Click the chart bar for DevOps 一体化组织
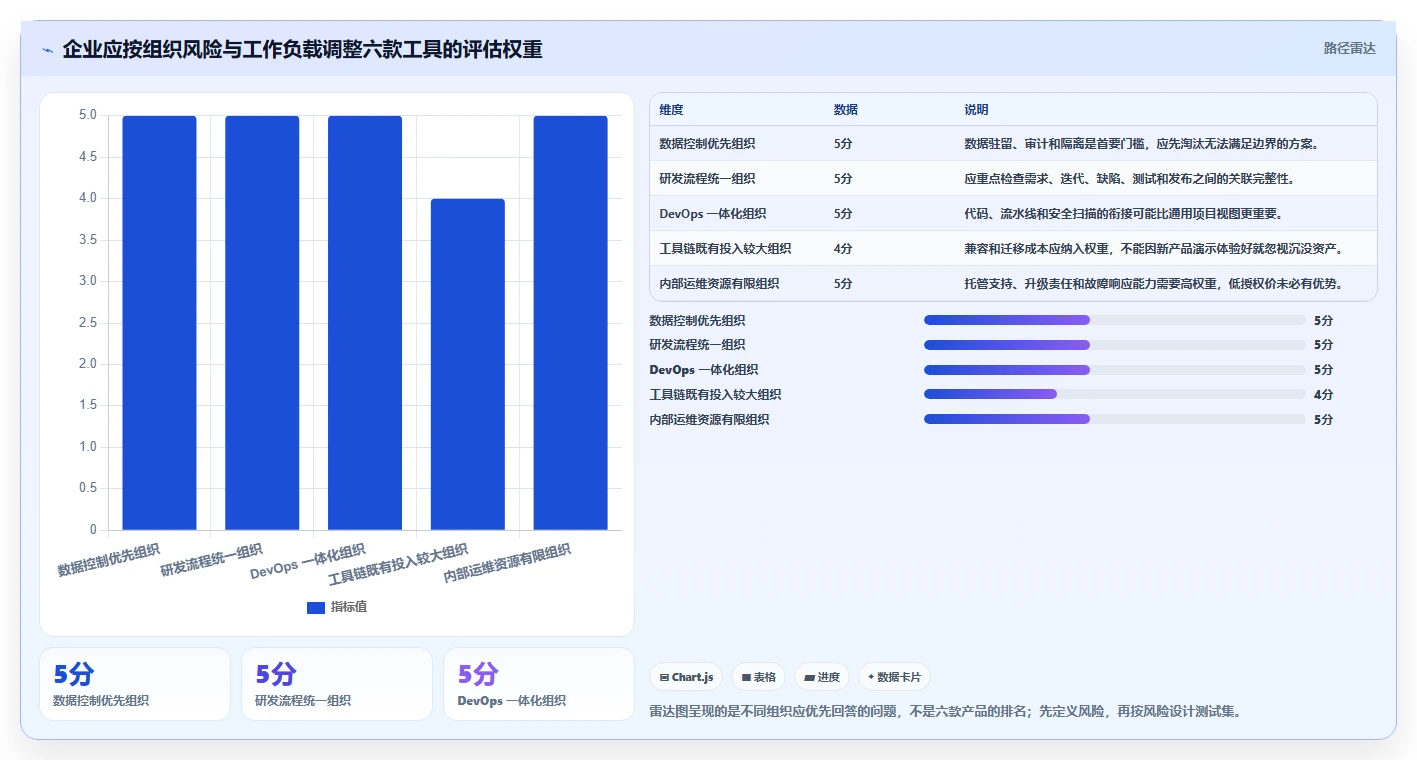 coord(365,322)
